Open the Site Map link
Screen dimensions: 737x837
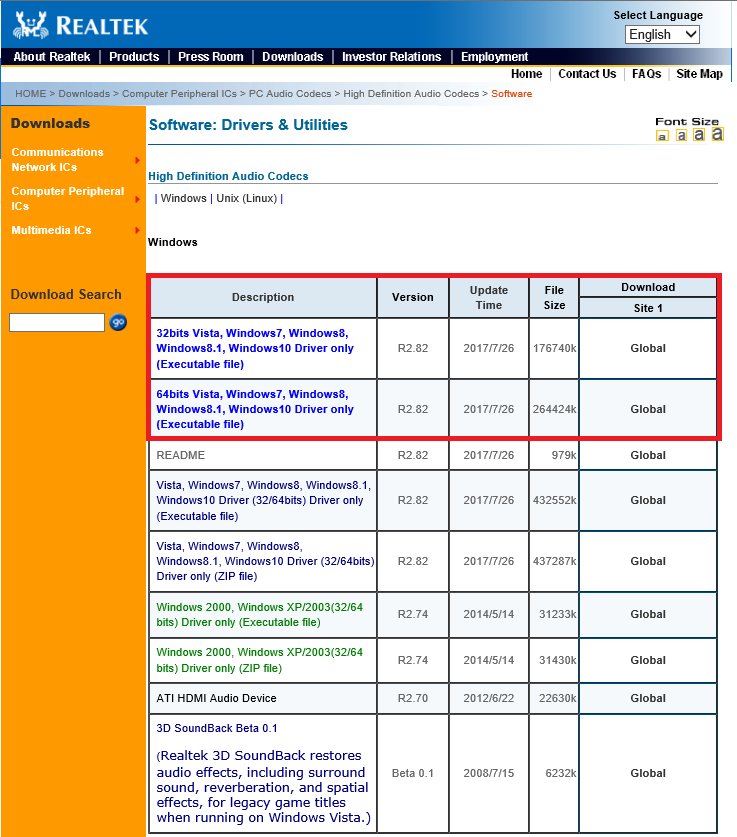pyautogui.click(x=699, y=74)
